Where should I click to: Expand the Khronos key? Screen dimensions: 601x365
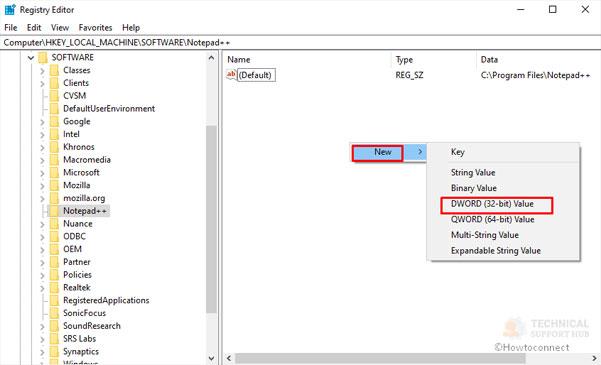pos(43,148)
